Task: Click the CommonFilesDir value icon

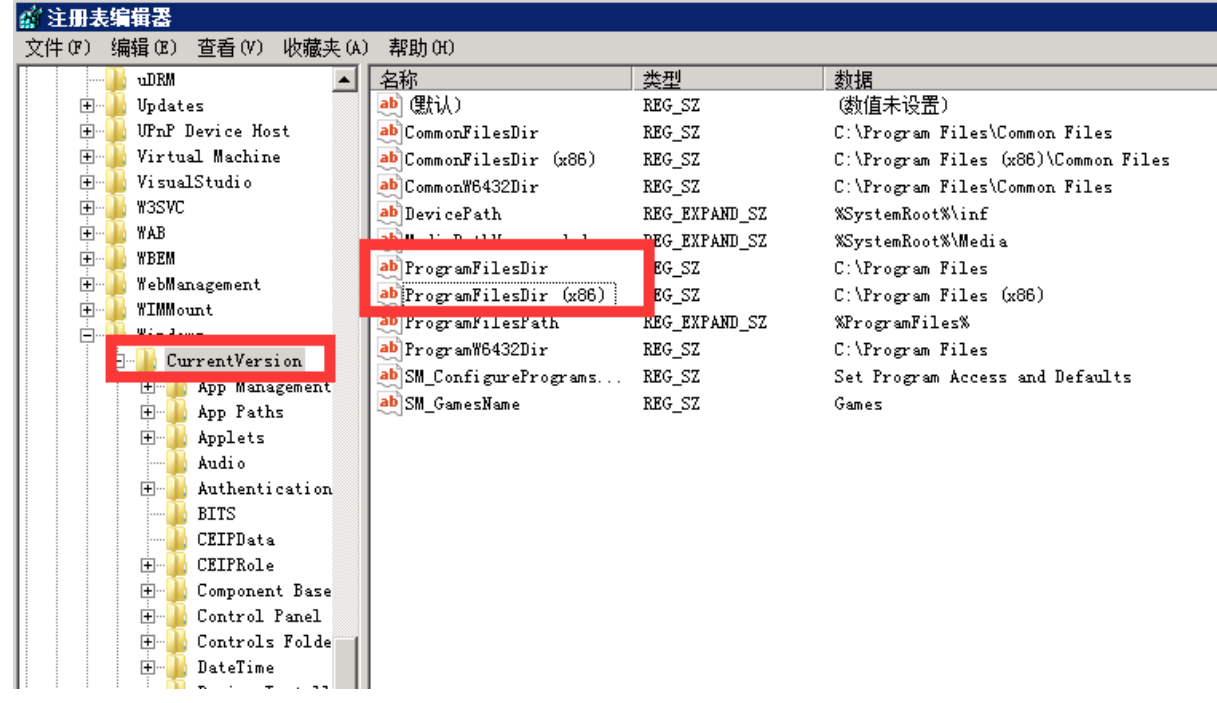Action: [x=389, y=132]
